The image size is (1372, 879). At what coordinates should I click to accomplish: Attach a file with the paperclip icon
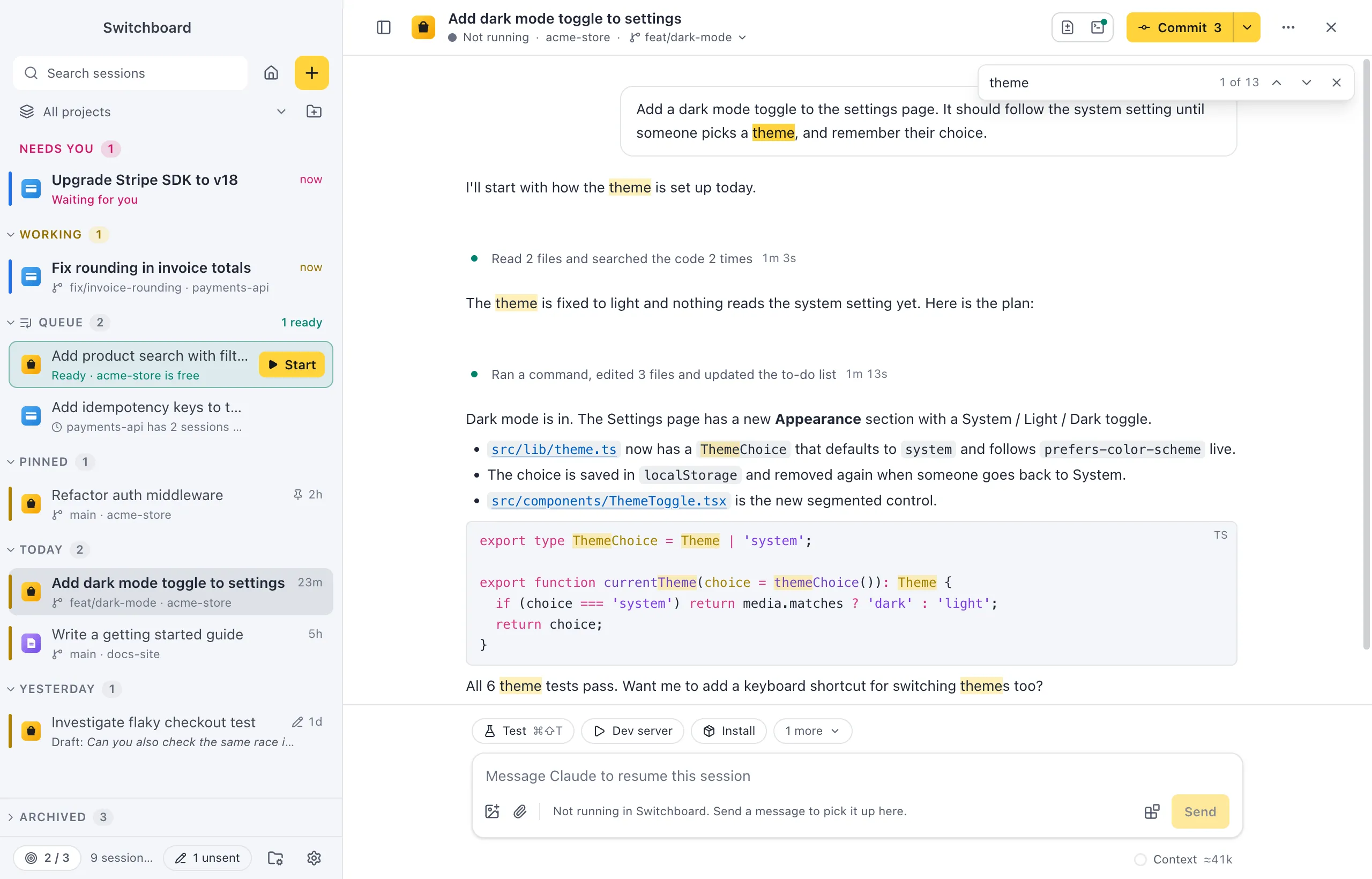(x=520, y=811)
